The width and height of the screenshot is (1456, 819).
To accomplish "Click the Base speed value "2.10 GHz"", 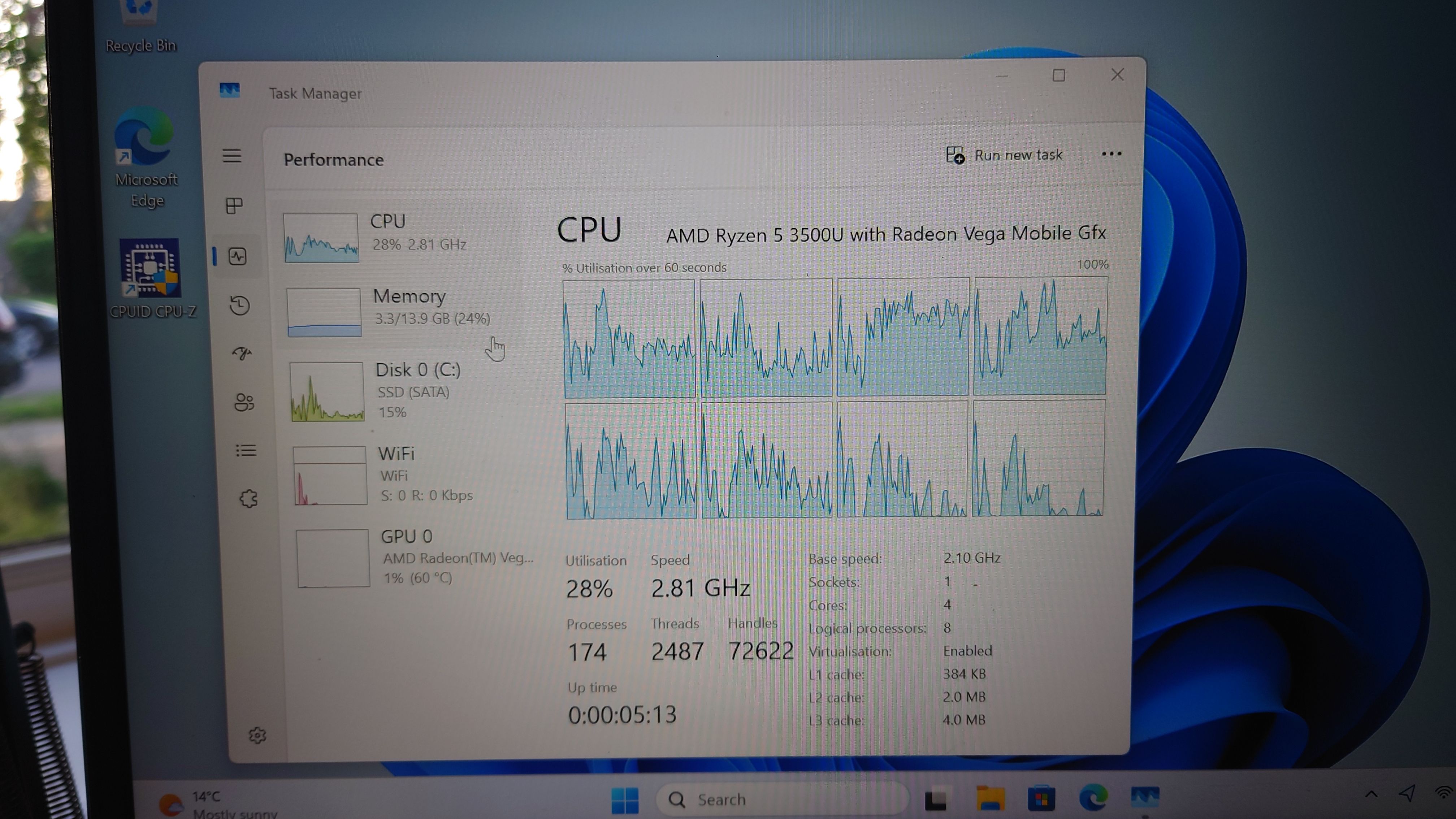I will 972,558.
